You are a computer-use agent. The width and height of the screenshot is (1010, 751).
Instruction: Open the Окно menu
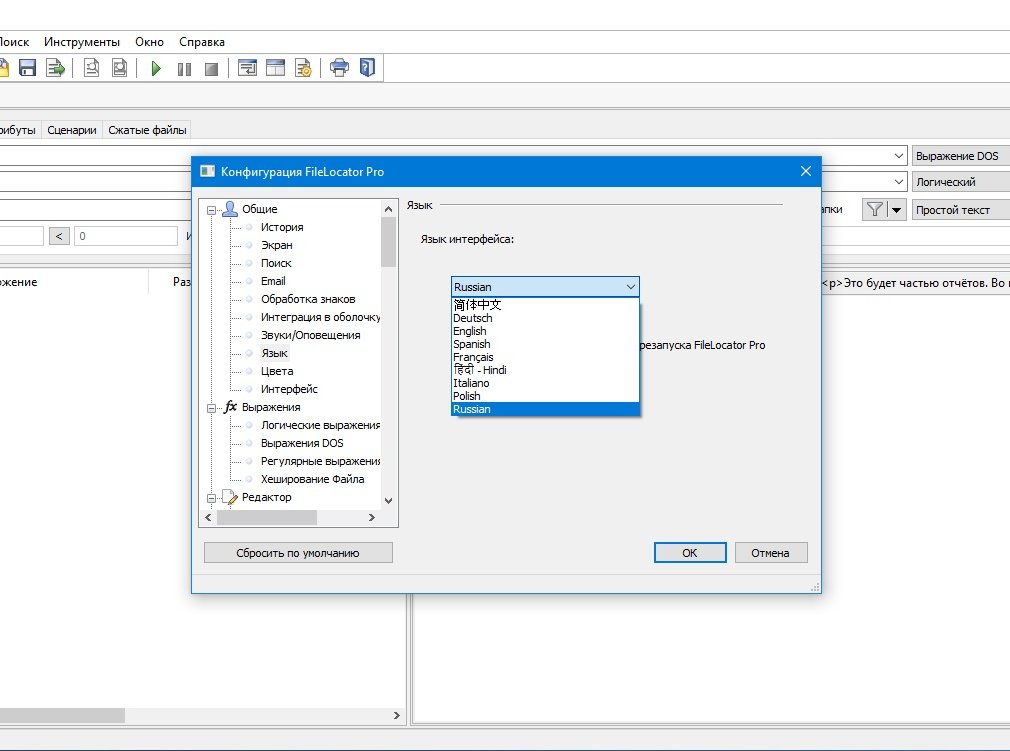coord(149,42)
